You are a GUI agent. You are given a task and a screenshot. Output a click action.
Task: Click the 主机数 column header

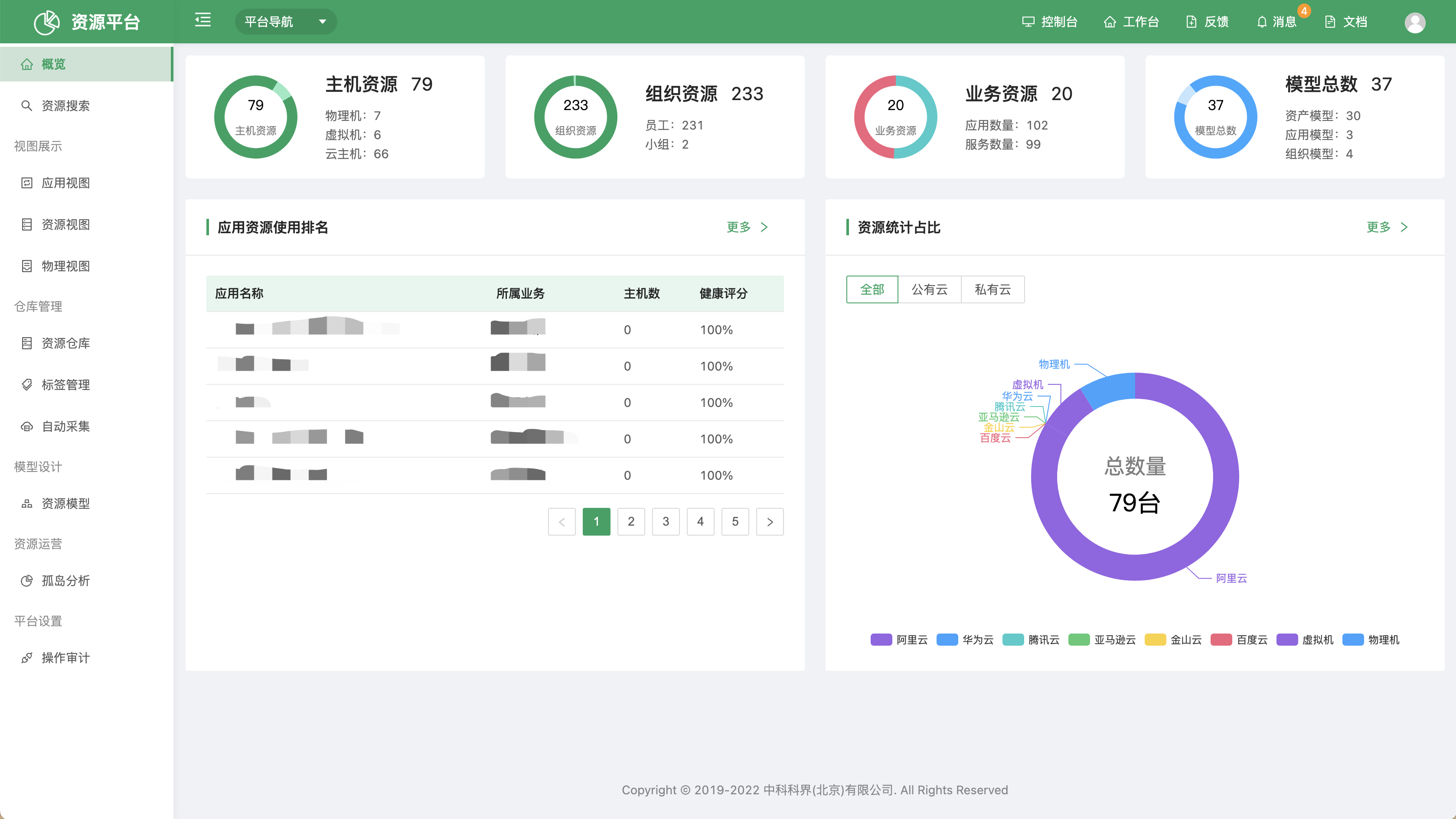tap(642, 293)
